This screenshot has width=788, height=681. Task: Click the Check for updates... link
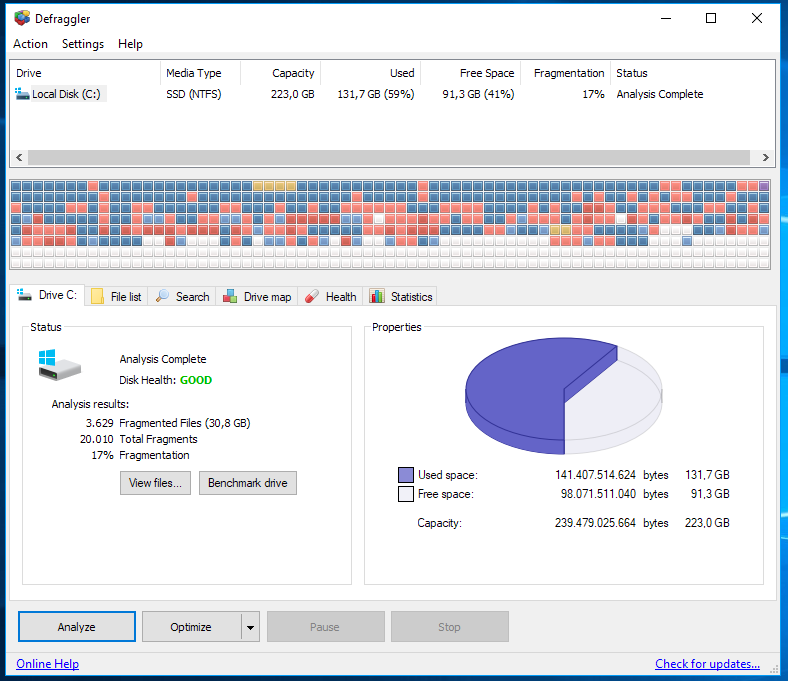coord(707,664)
